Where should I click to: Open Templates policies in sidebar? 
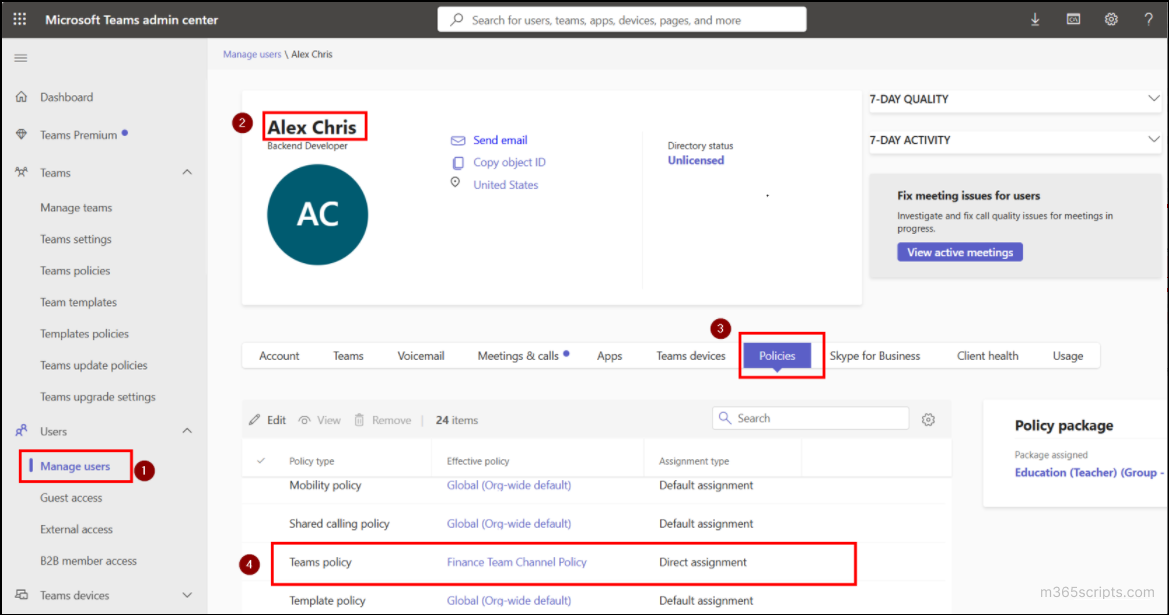84,334
